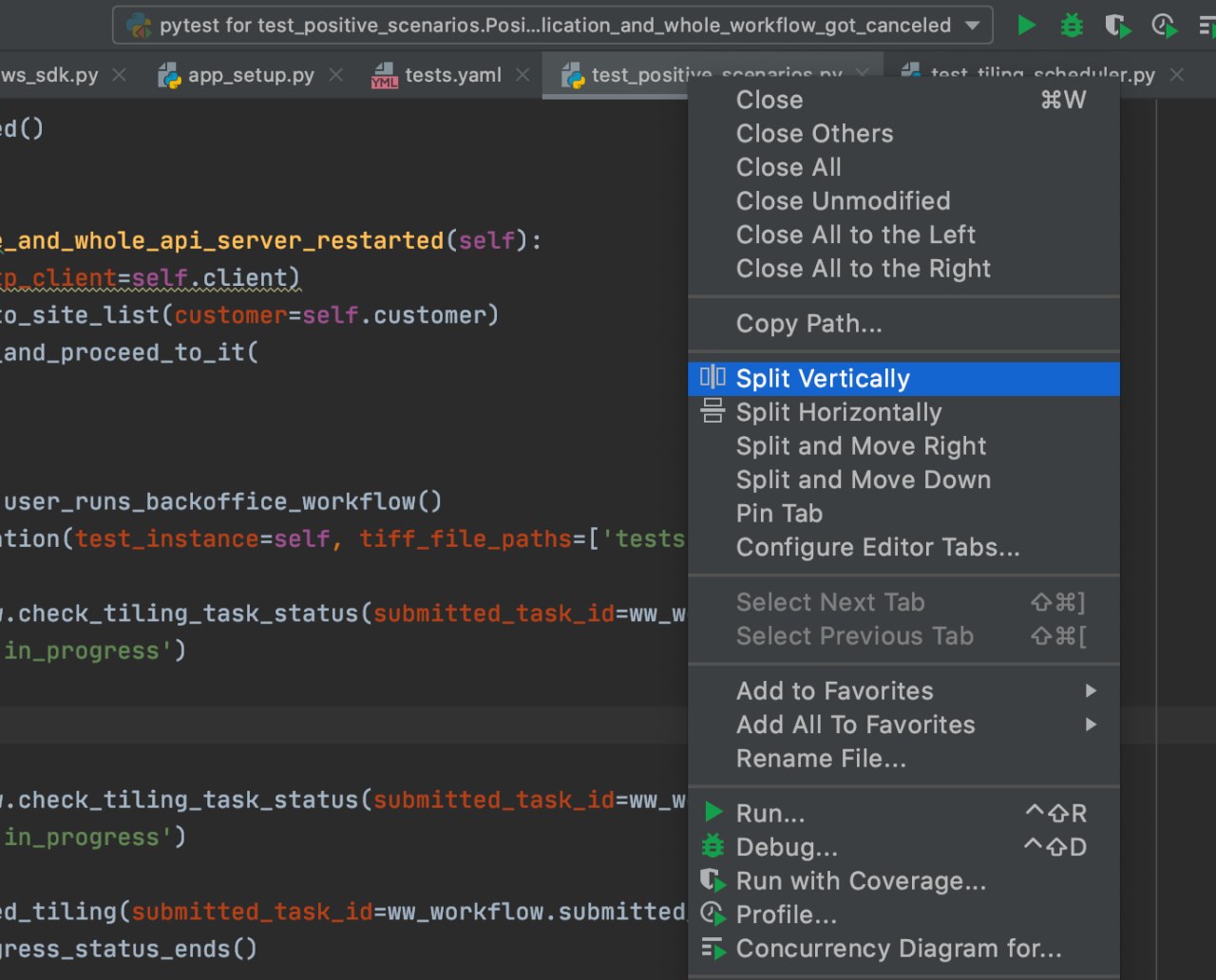Image resolution: width=1216 pixels, height=980 pixels.
Task: Select Close All to the Right
Action: [x=903, y=269]
